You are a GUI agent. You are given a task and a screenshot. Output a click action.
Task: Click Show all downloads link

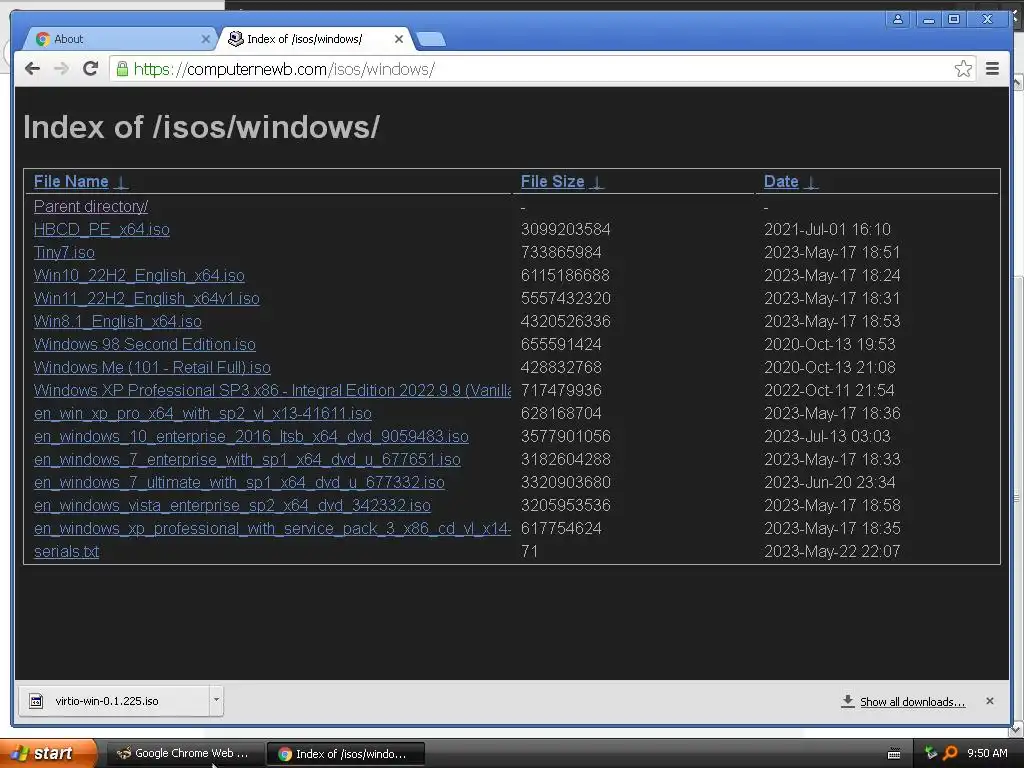912,701
